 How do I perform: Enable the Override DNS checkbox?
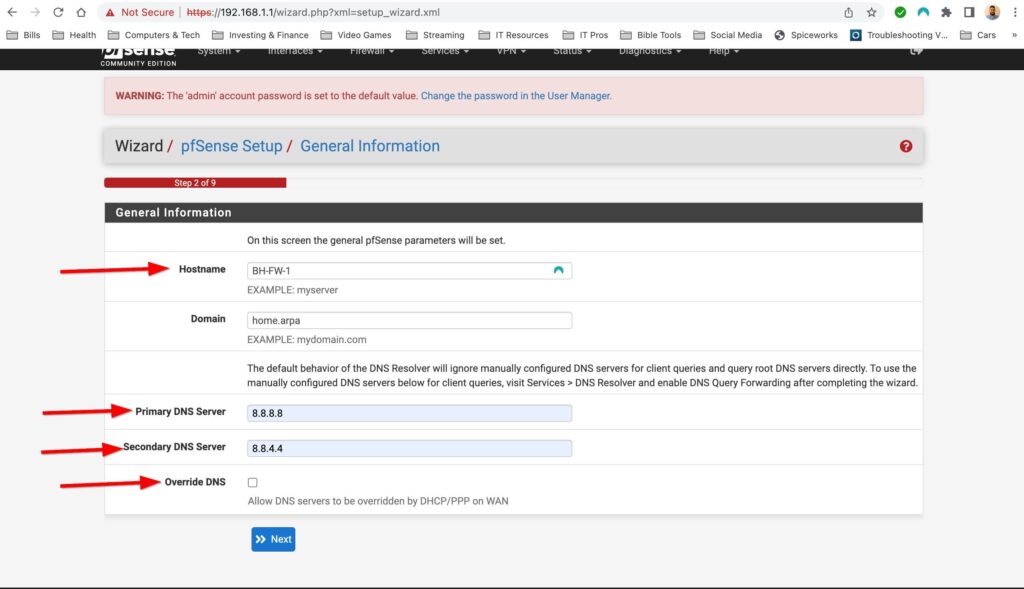[253, 483]
